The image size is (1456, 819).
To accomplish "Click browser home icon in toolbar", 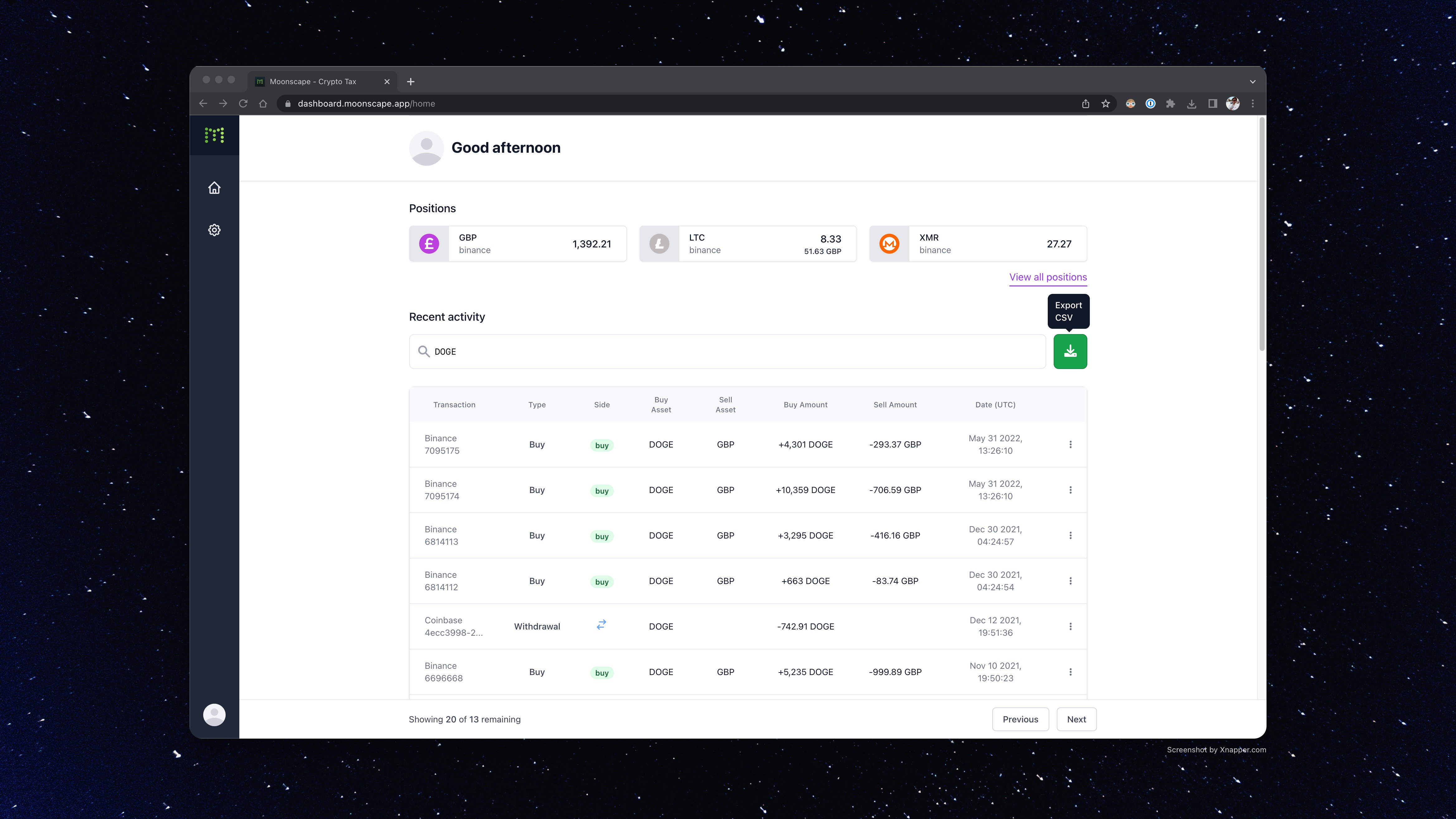I will click(x=263, y=103).
